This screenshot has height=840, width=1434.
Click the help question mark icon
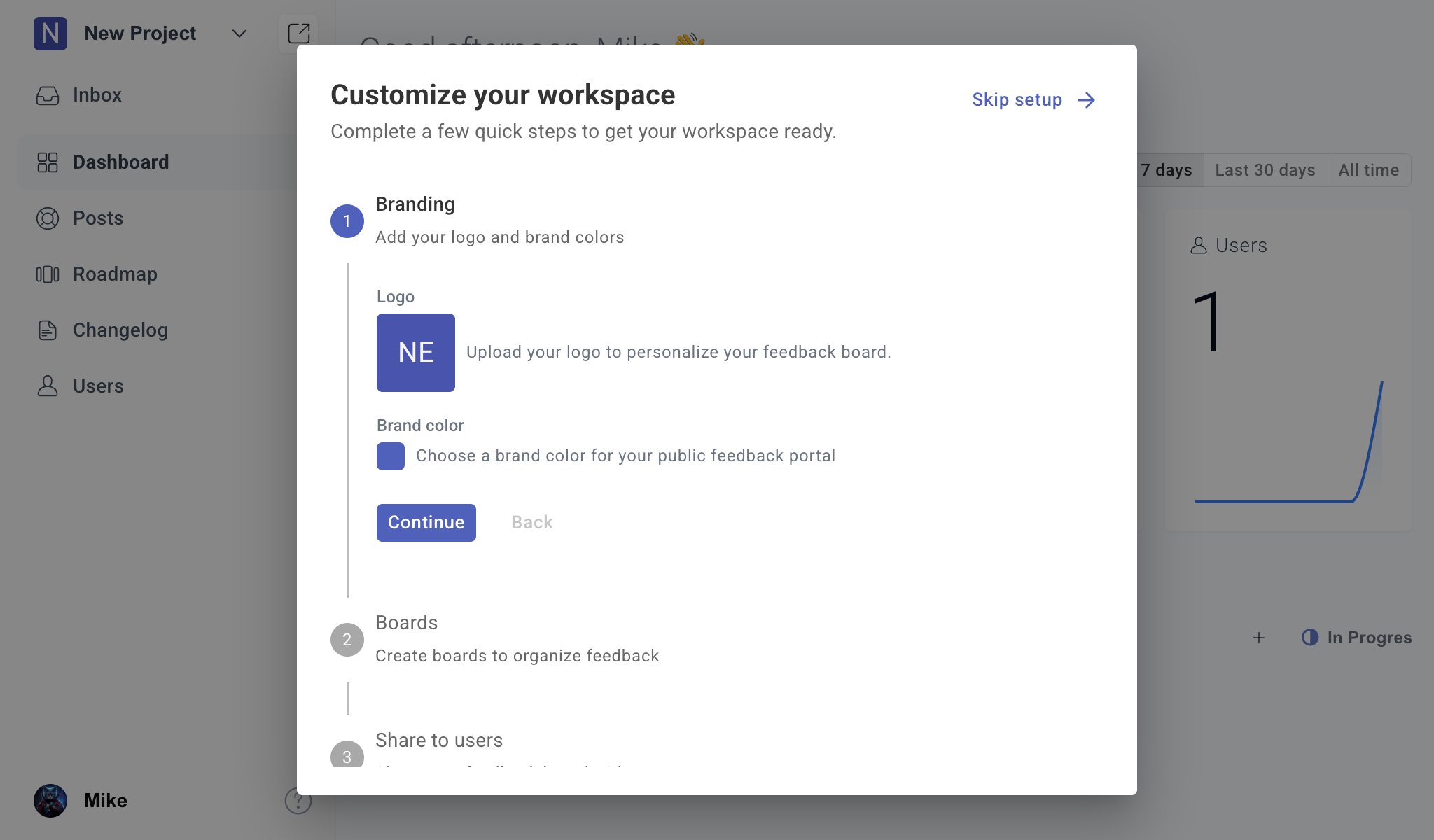click(x=298, y=800)
